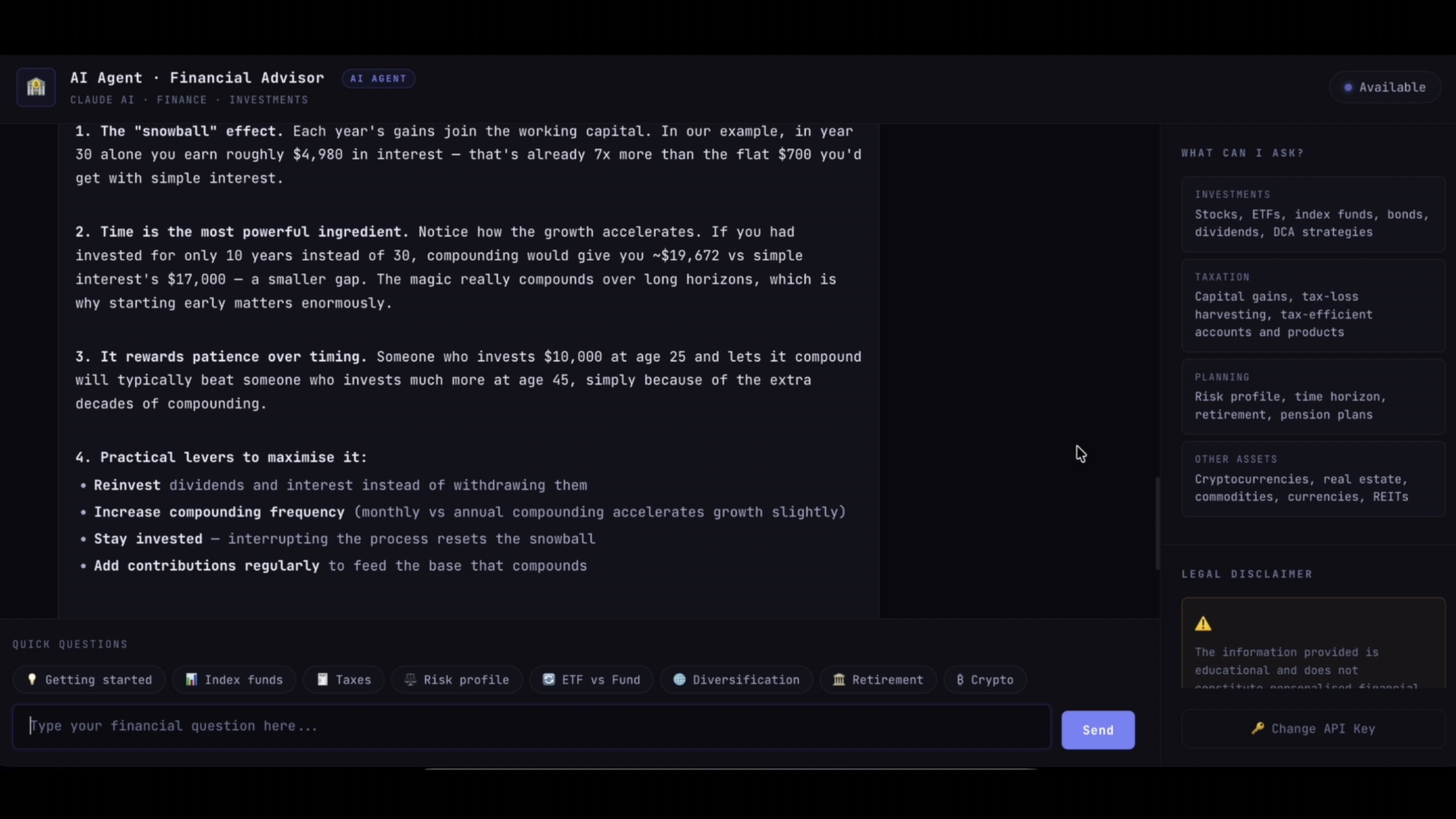Click the bank icon on Retirement chip
The width and height of the screenshot is (1456, 819).
[839, 679]
